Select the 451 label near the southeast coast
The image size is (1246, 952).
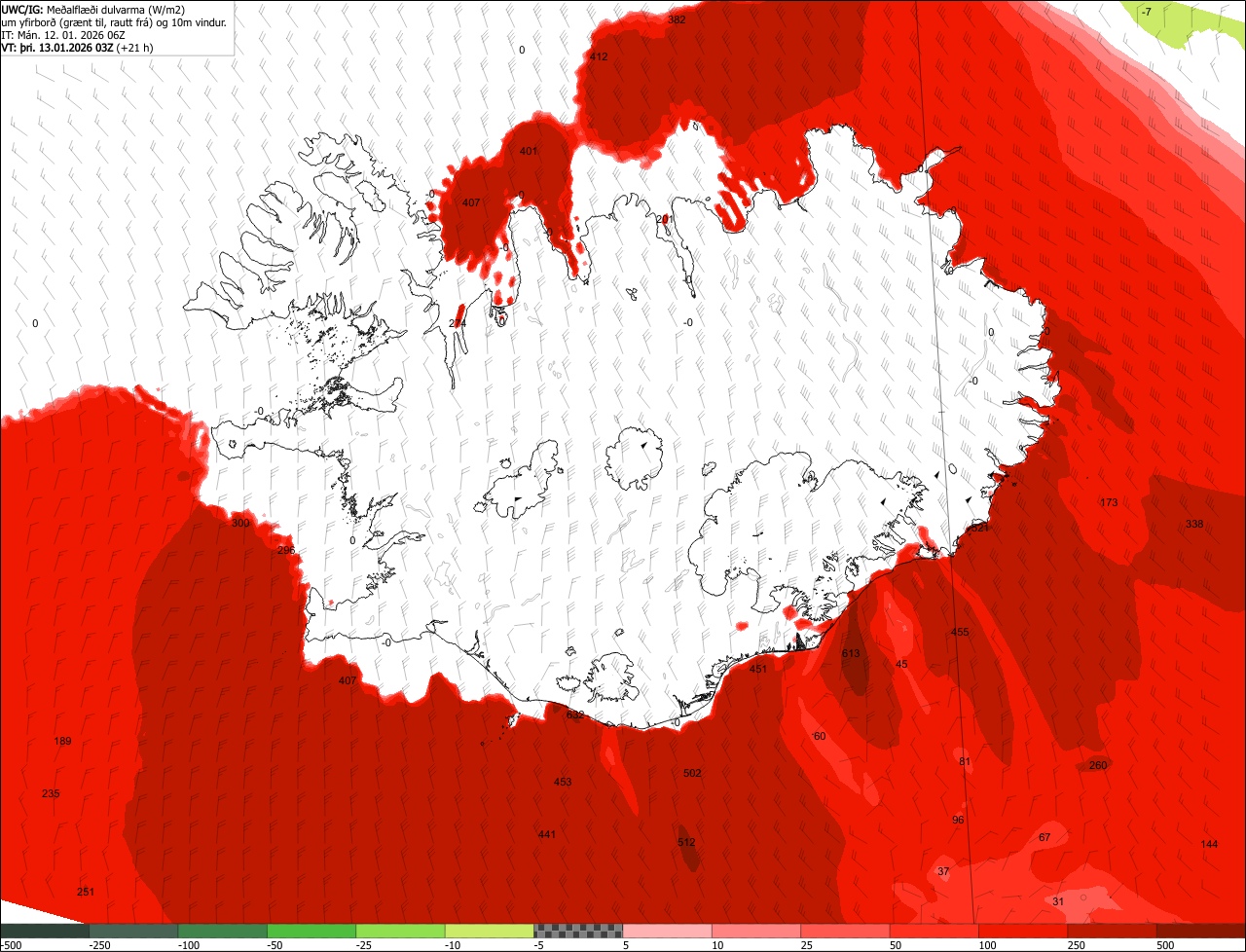[758, 669]
